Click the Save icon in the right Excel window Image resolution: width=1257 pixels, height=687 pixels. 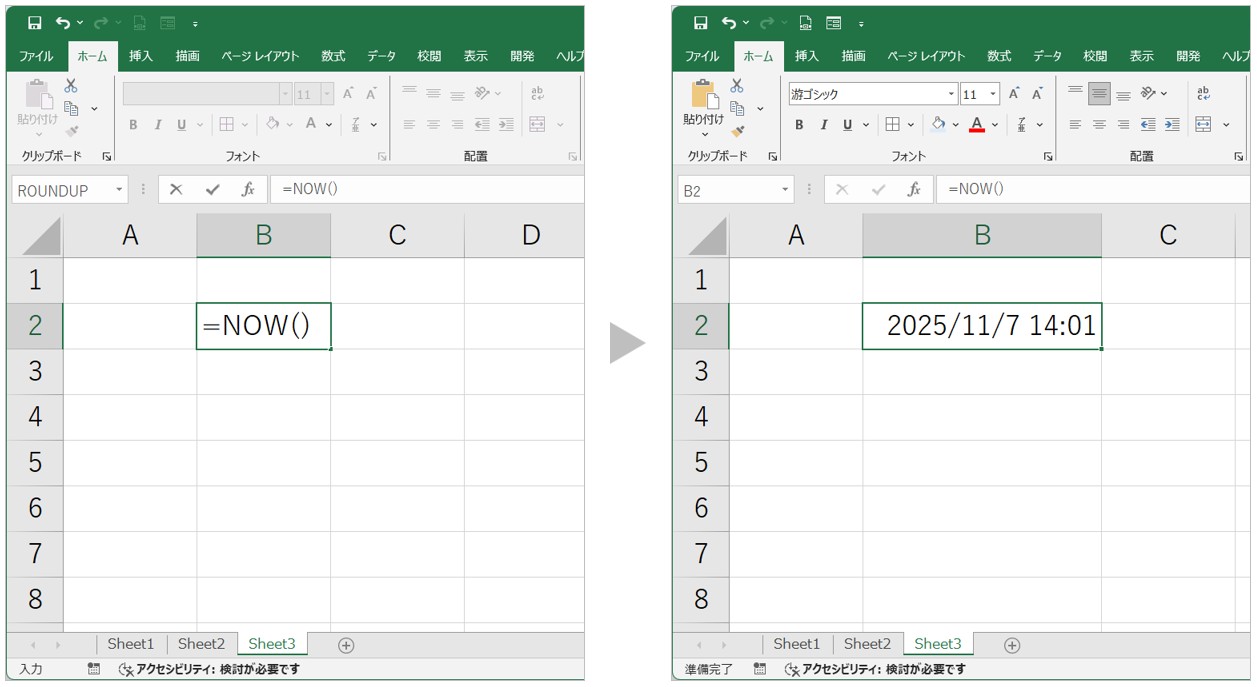pyautogui.click(x=700, y=23)
